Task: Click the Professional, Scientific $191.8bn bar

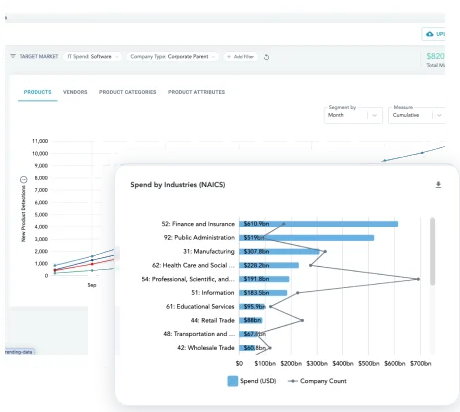Action: pos(264,279)
